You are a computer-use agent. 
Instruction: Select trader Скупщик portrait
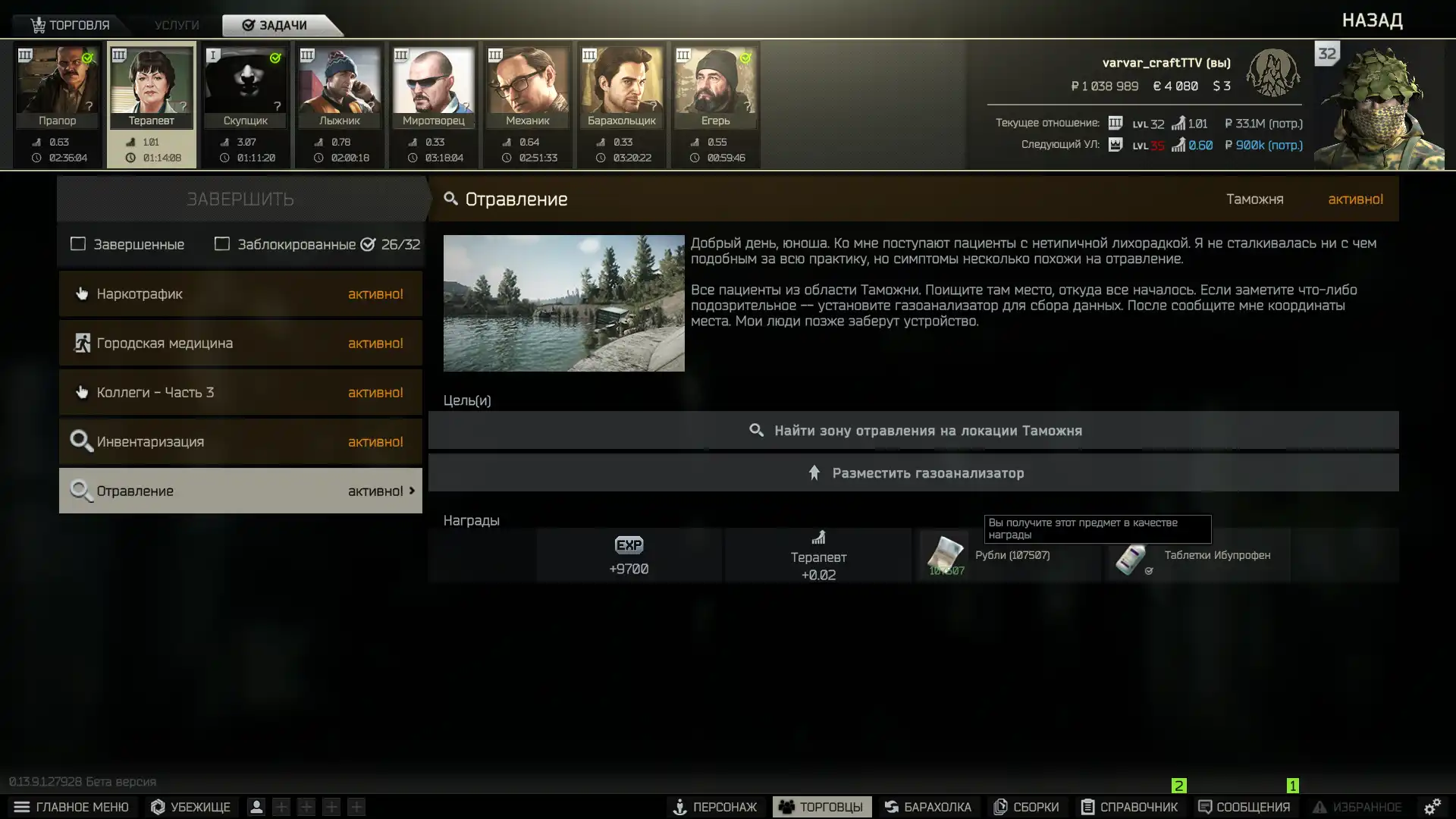(246, 80)
